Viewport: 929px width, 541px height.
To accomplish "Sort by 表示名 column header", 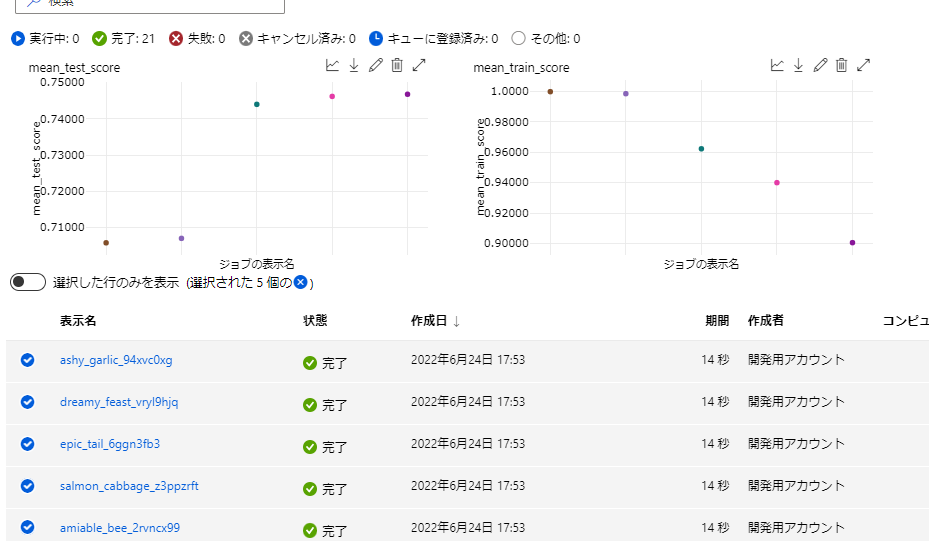I will point(78,321).
